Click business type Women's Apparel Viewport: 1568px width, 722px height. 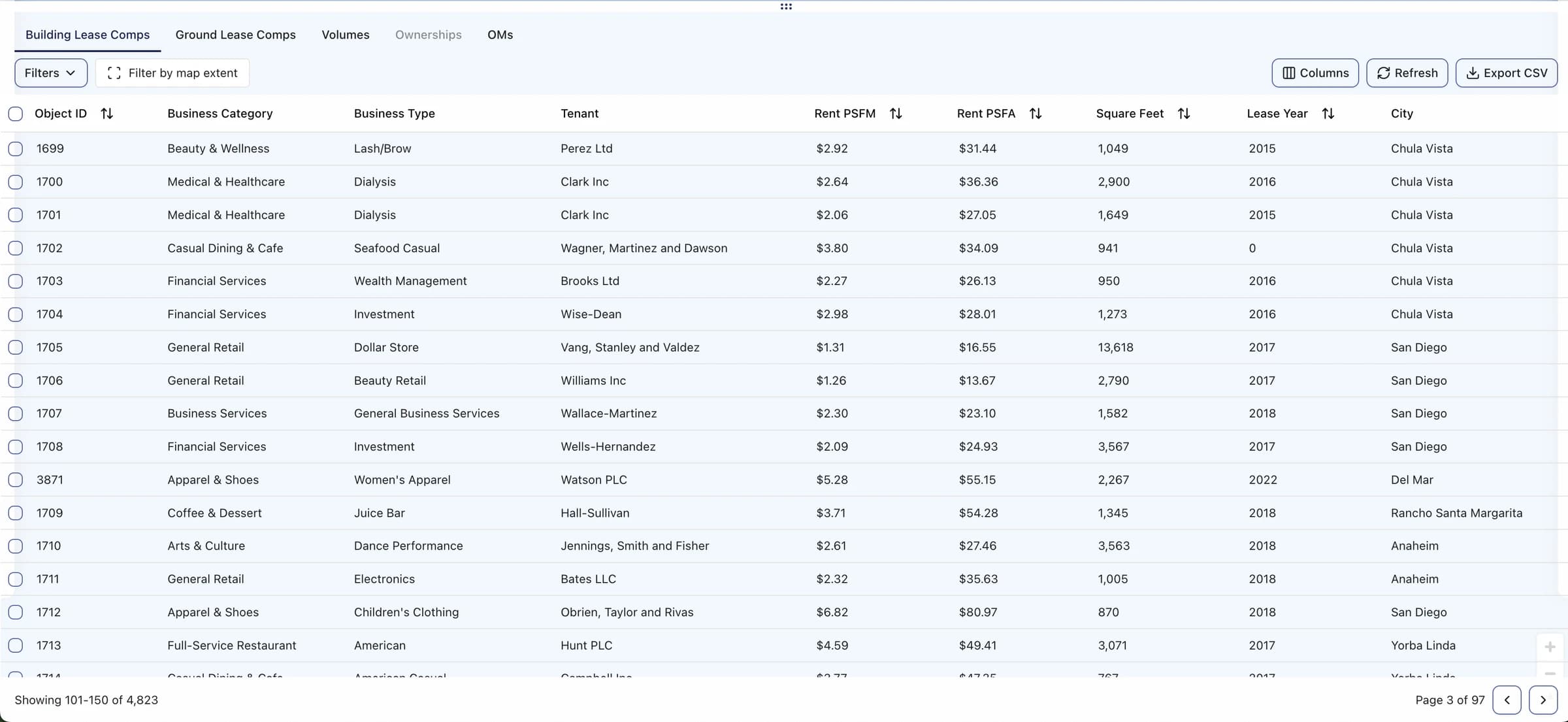pyautogui.click(x=402, y=480)
